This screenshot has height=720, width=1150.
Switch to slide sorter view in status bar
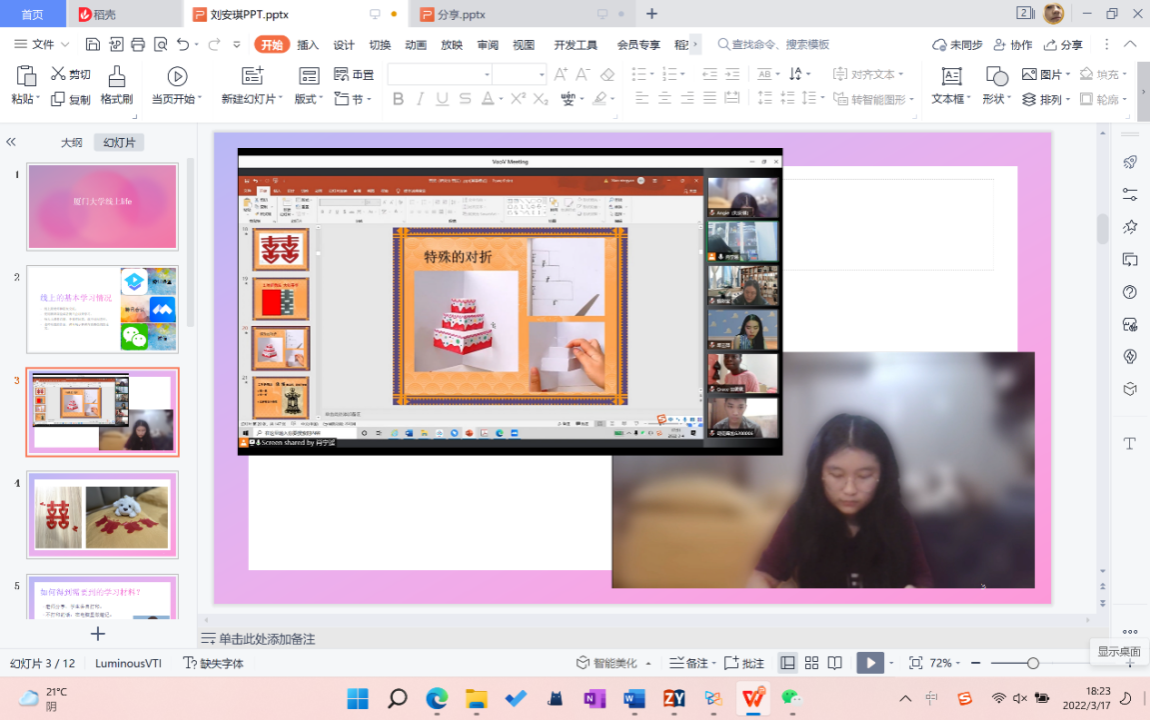click(x=811, y=663)
